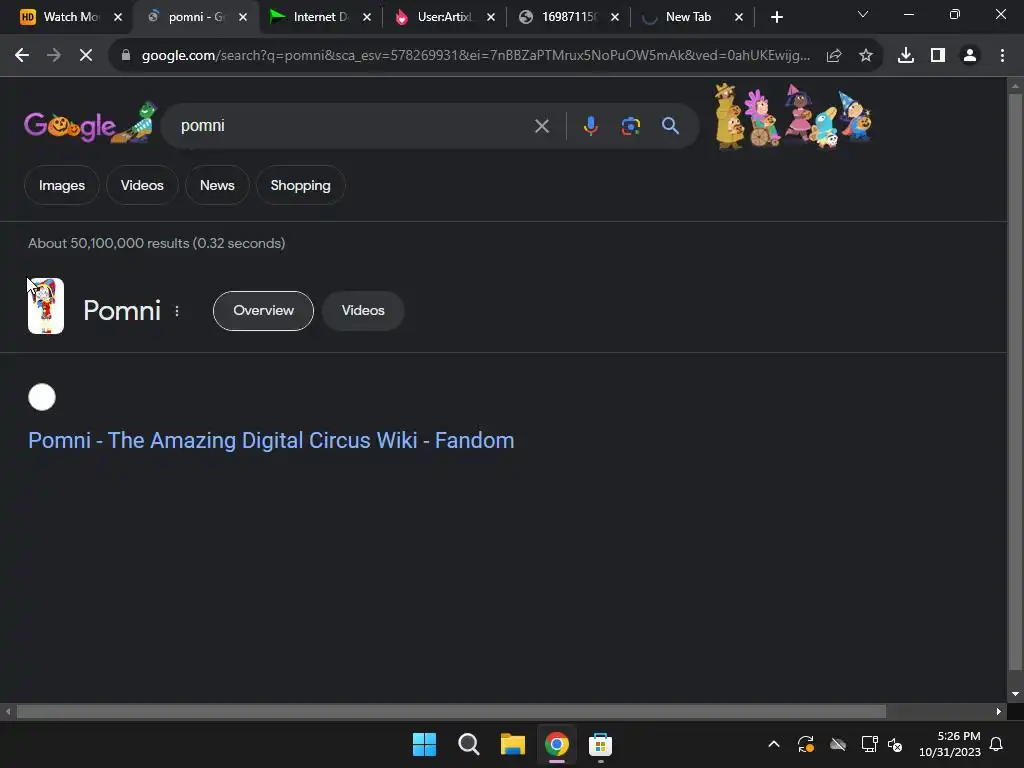Open the Halloween Google logo

90,123
